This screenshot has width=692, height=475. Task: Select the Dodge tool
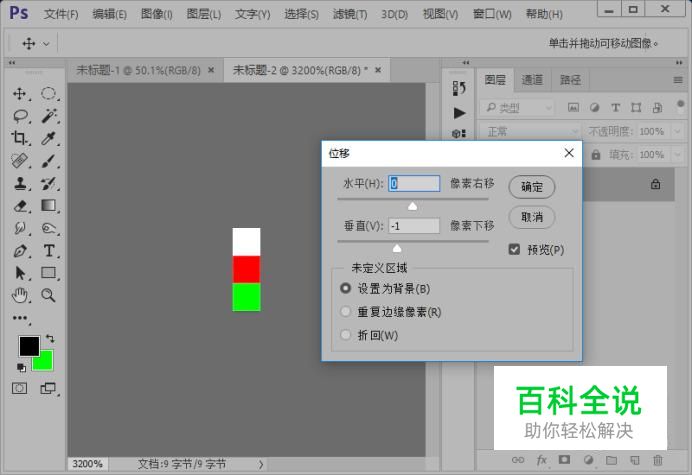coord(48,228)
